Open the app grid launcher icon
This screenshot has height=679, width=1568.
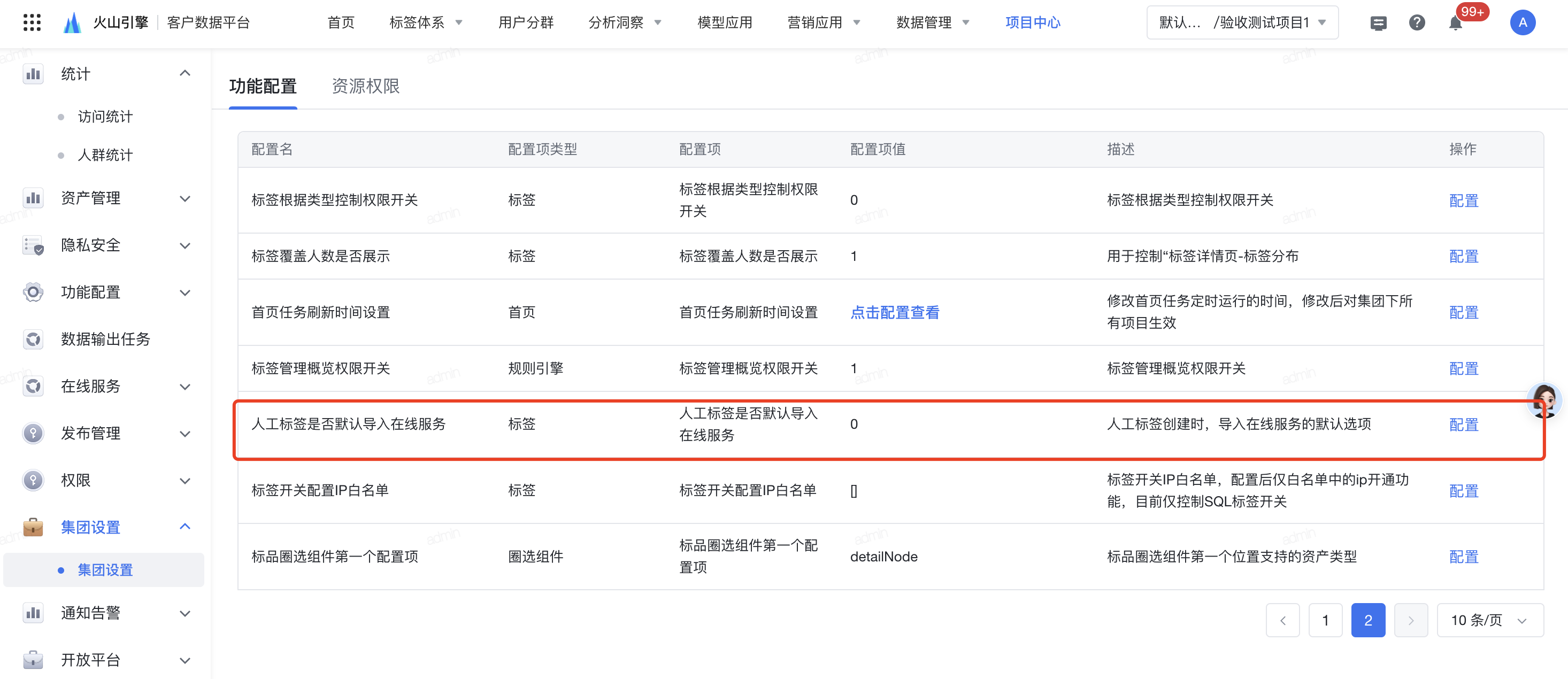pyautogui.click(x=32, y=22)
